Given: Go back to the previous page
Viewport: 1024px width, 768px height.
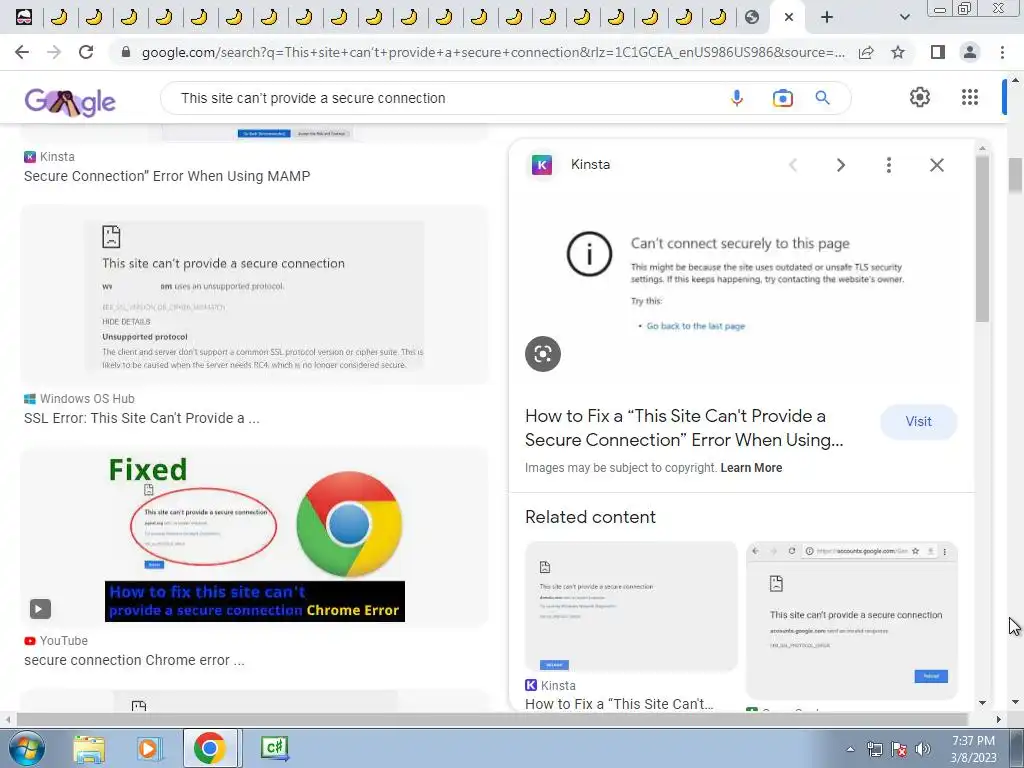Looking at the screenshot, I should click(22, 52).
